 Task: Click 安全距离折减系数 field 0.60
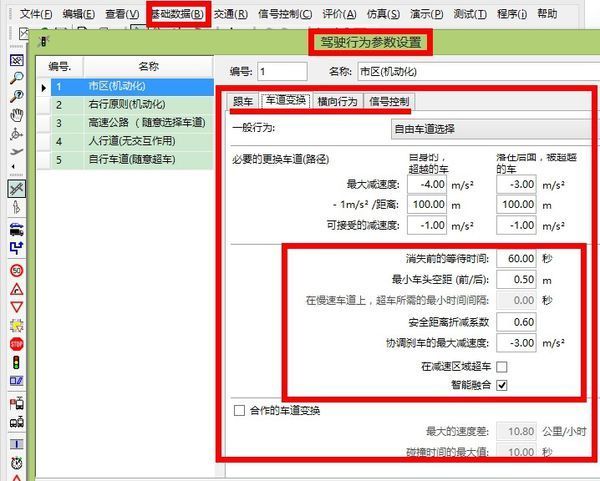[x=517, y=322]
